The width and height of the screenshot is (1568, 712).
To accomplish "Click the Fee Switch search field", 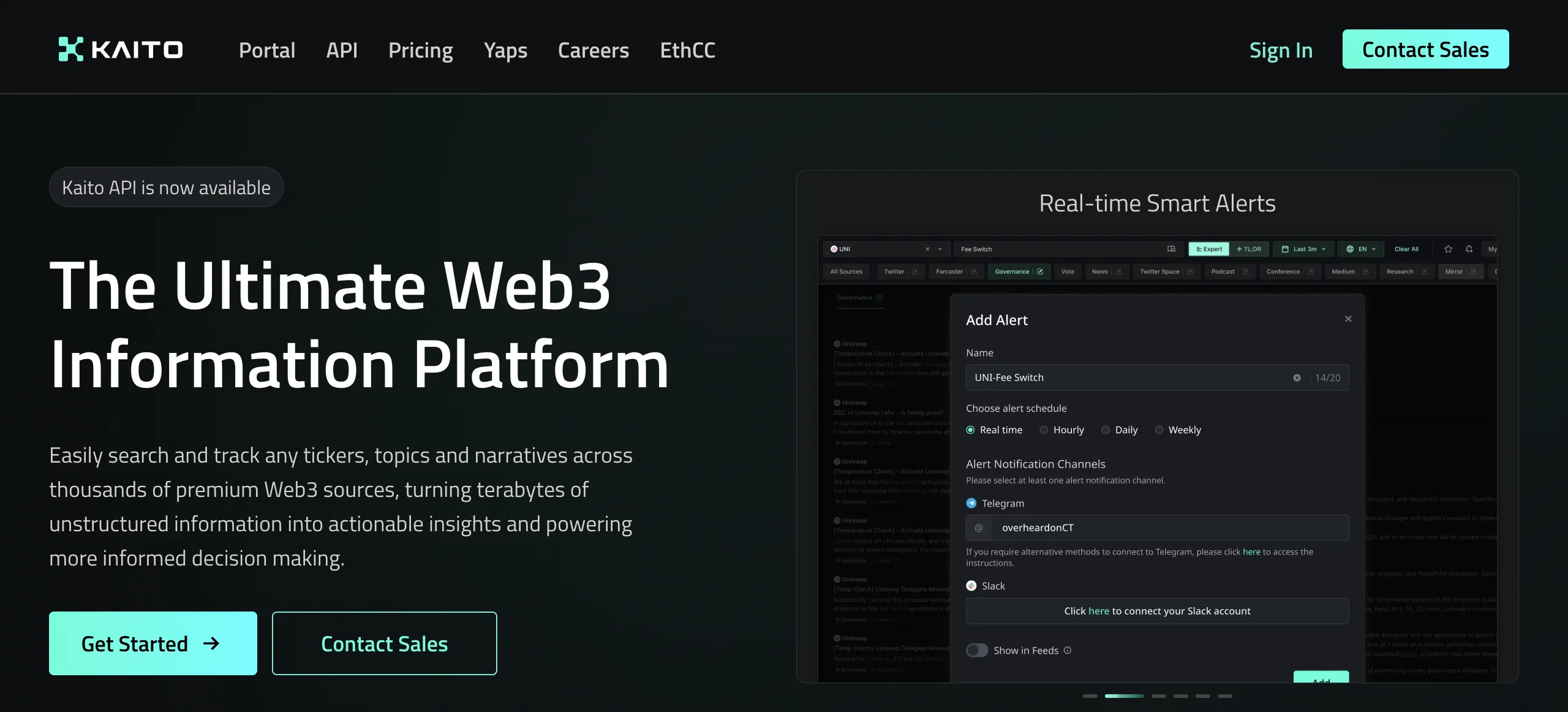I will click(x=1068, y=249).
